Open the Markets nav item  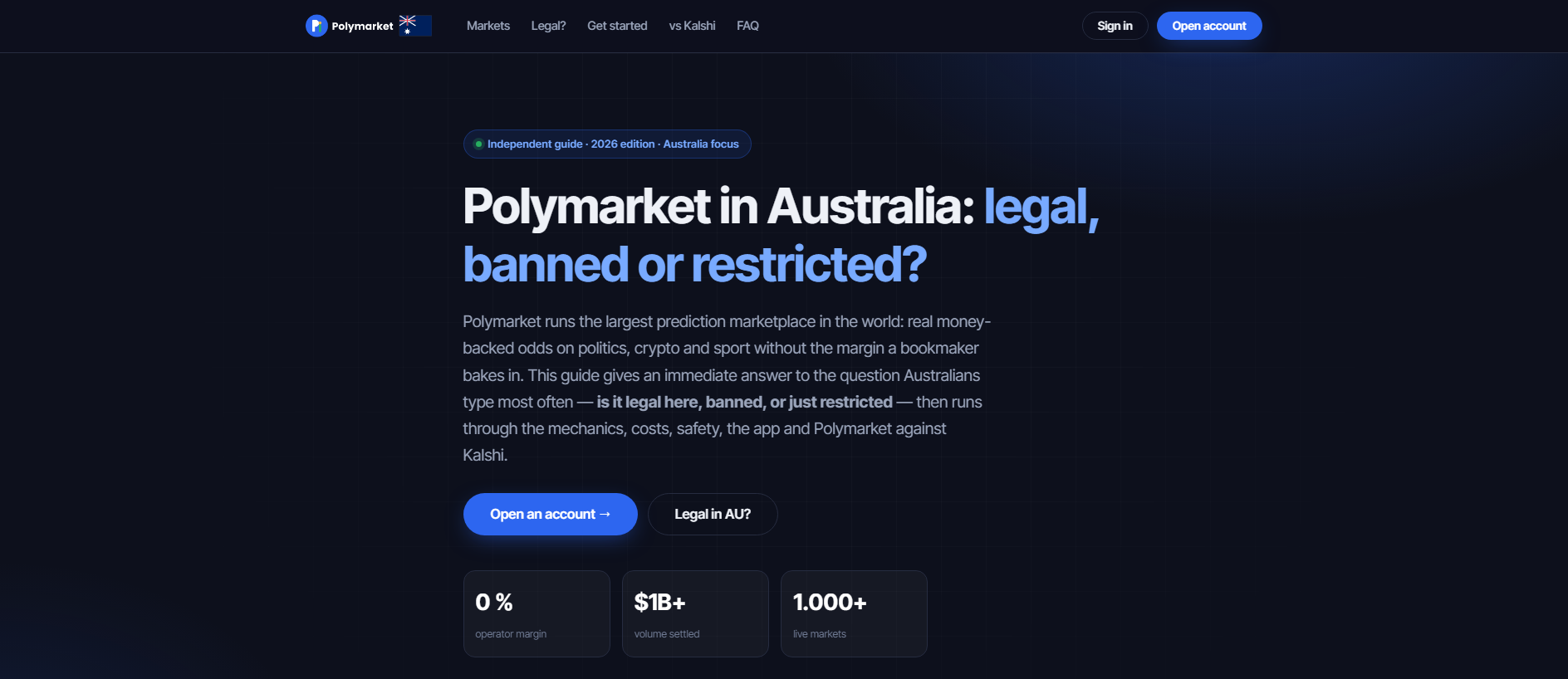(x=488, y=26)
